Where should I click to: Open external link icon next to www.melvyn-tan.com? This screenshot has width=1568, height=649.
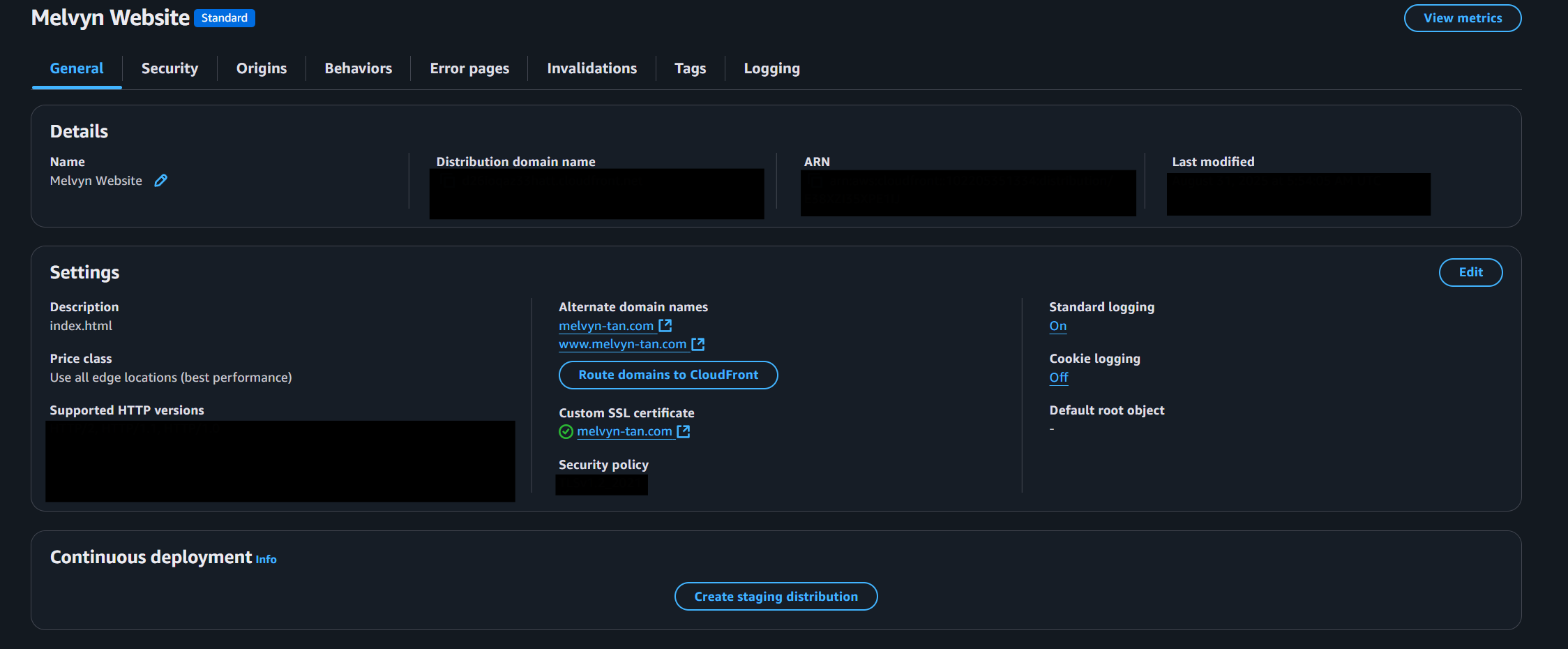[x=698, y=344]
